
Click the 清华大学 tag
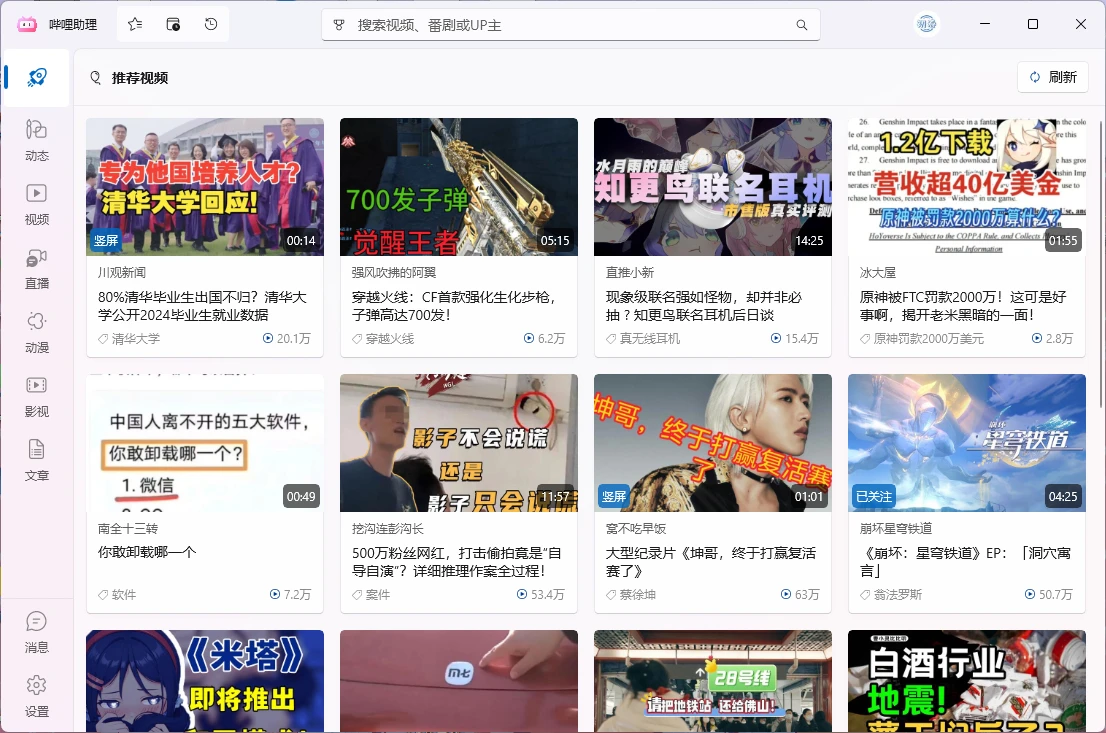(129, 339)
